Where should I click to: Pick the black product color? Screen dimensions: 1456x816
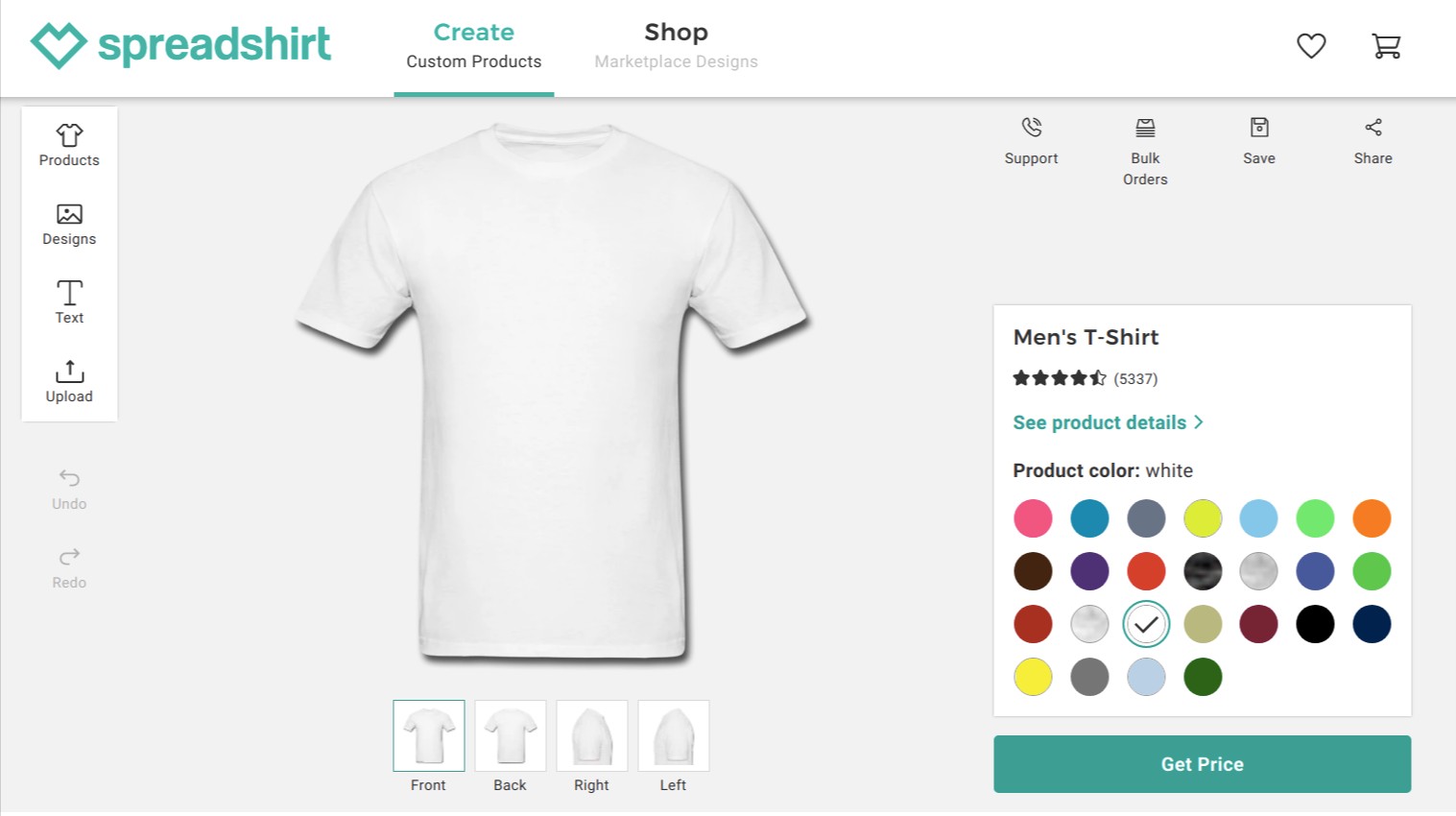point(1315,624)
